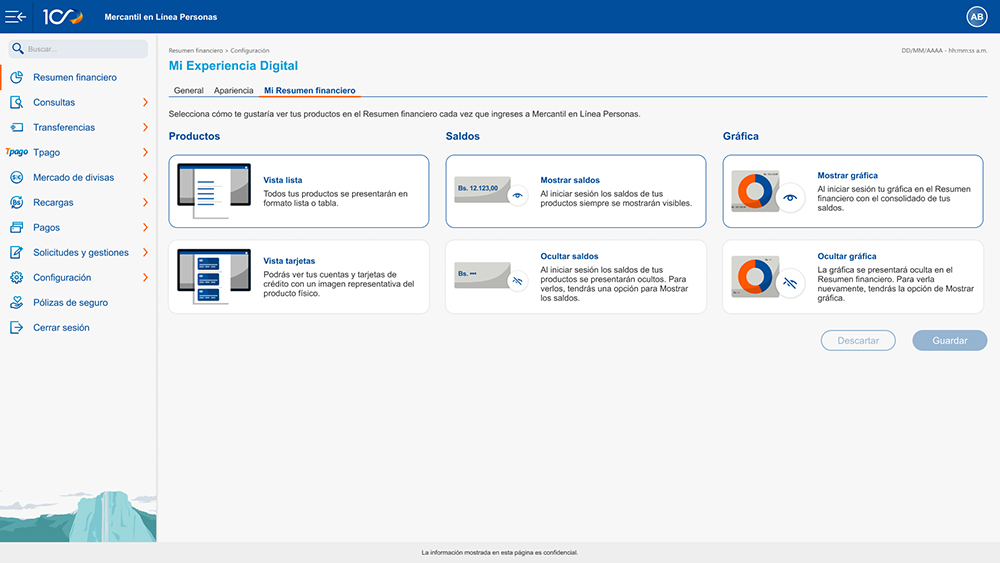Screen dimensions: 1000x563
Task: Click the DD/MM/AAAA date time text
Action: (x=944, y=50)
